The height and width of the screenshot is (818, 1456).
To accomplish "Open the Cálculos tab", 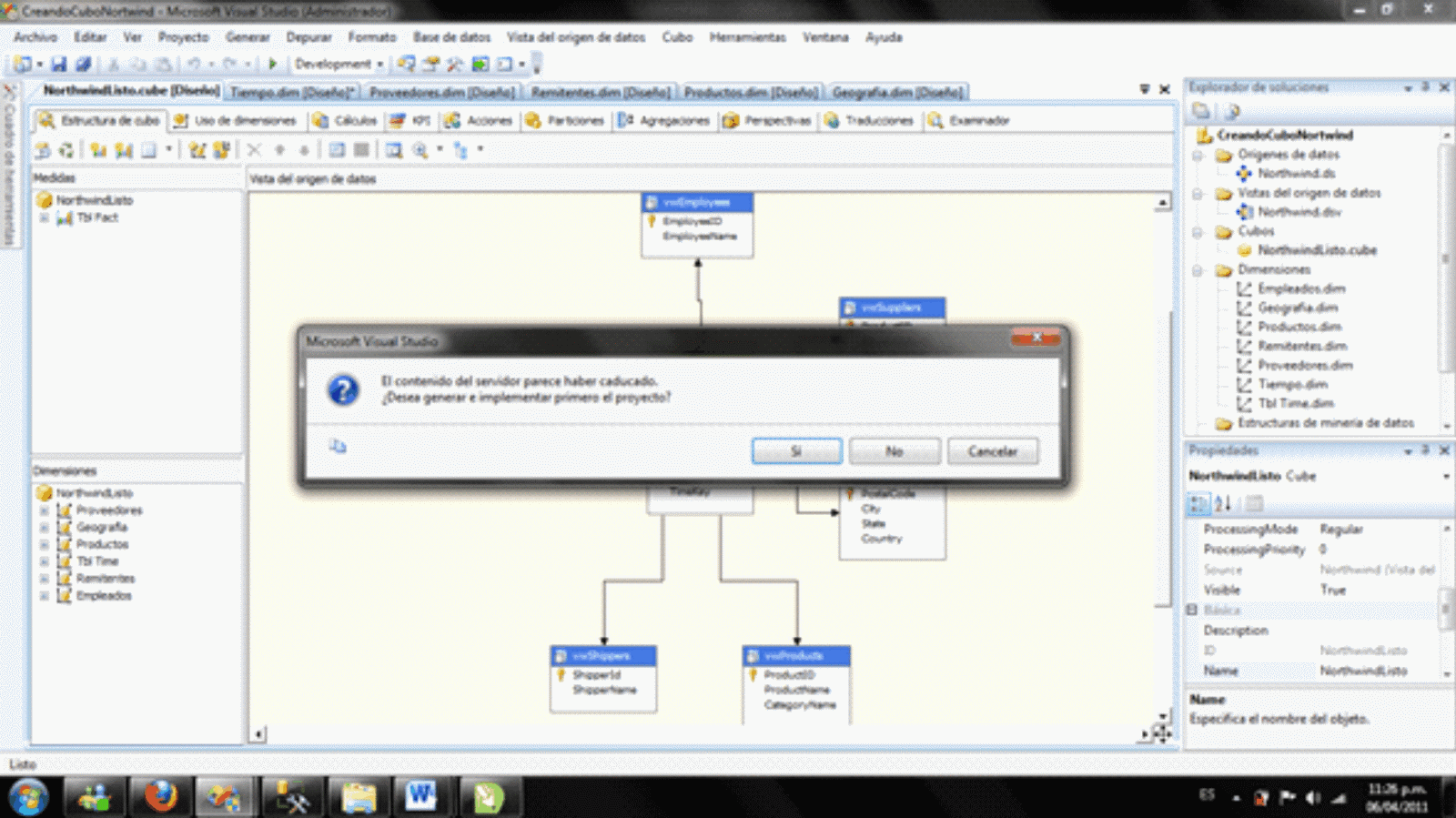I will (345, 120).
